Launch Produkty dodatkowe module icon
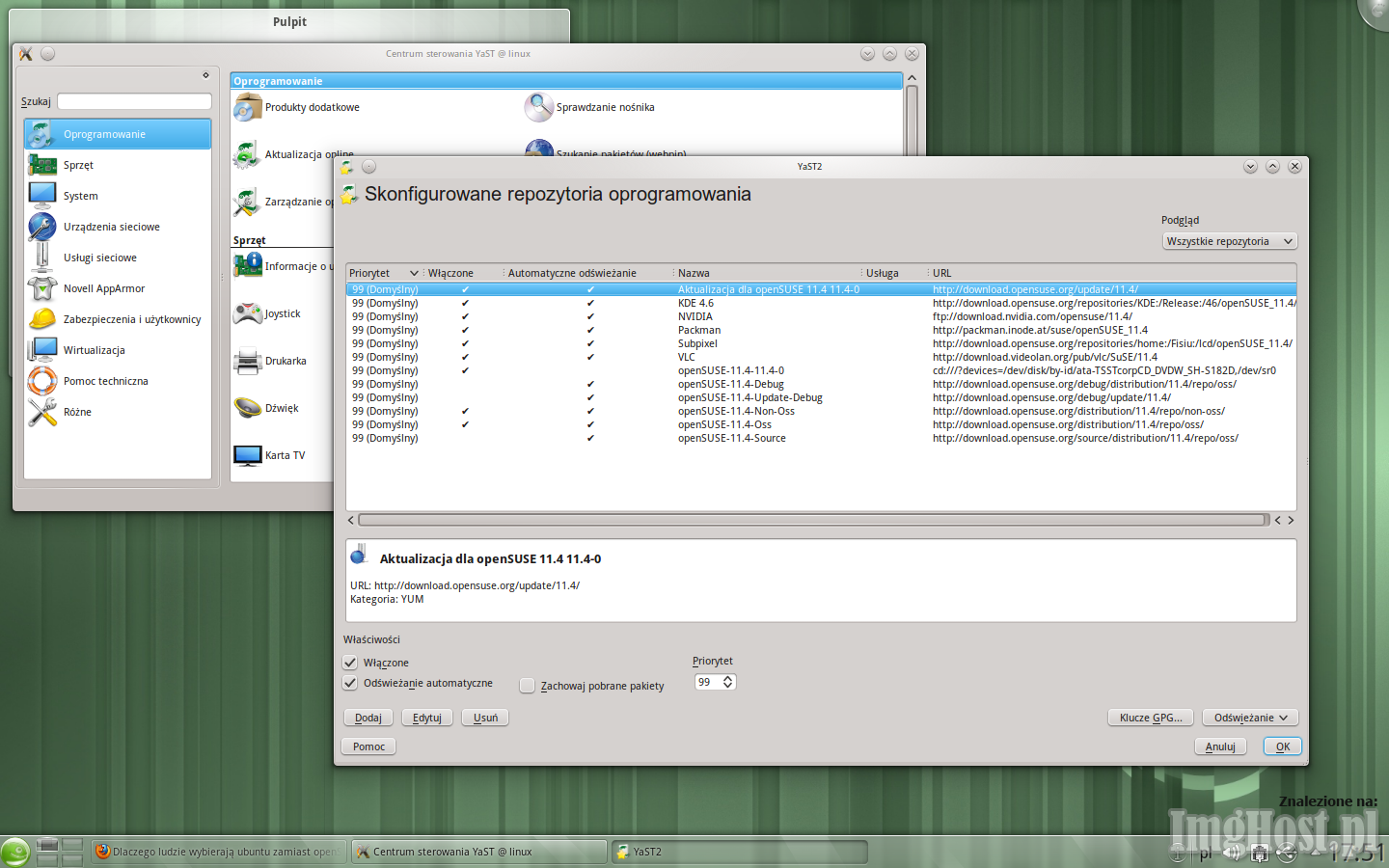Image resolution: width=1389 pixels, height=868 pixels. tap(248, 107)
